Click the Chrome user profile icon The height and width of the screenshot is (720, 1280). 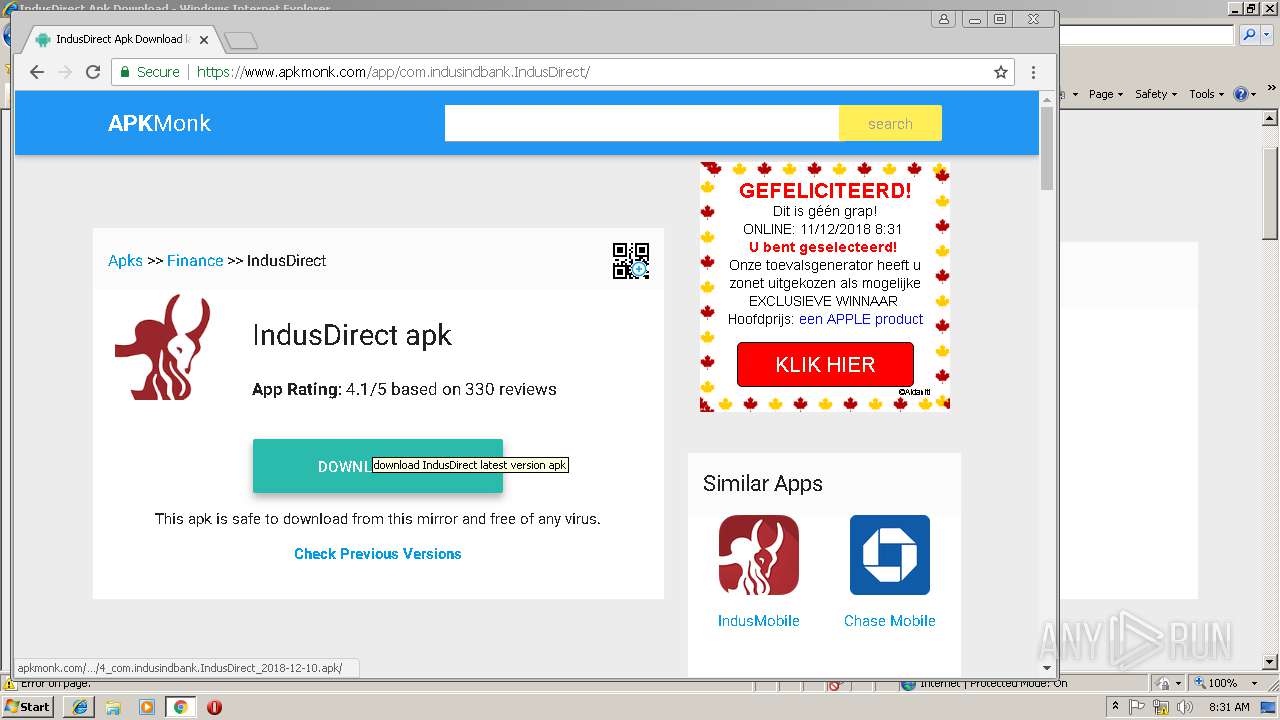pyautogui.click(x=943, y=19)
